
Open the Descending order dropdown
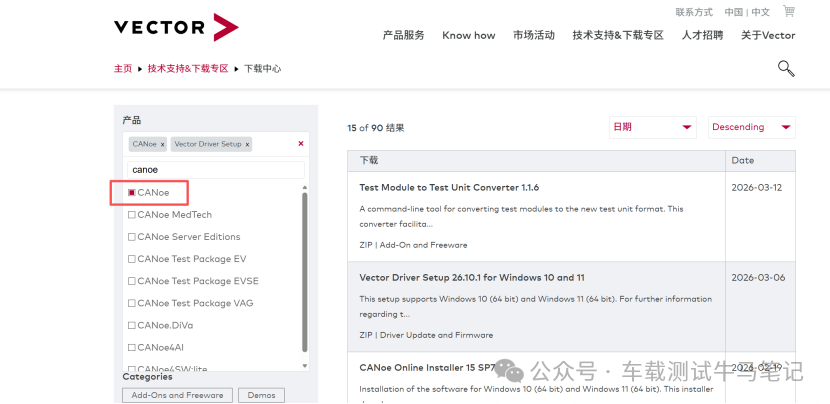tap(752, 127)
